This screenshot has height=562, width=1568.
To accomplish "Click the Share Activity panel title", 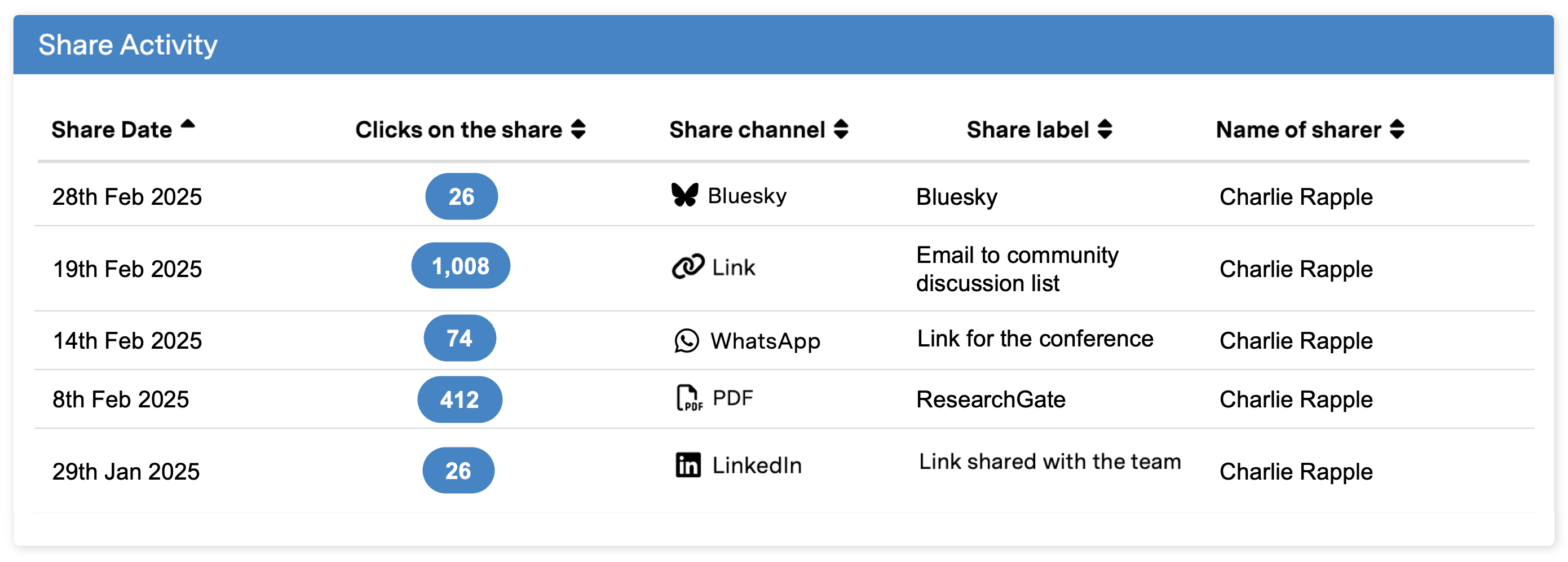I will (128, 45).
